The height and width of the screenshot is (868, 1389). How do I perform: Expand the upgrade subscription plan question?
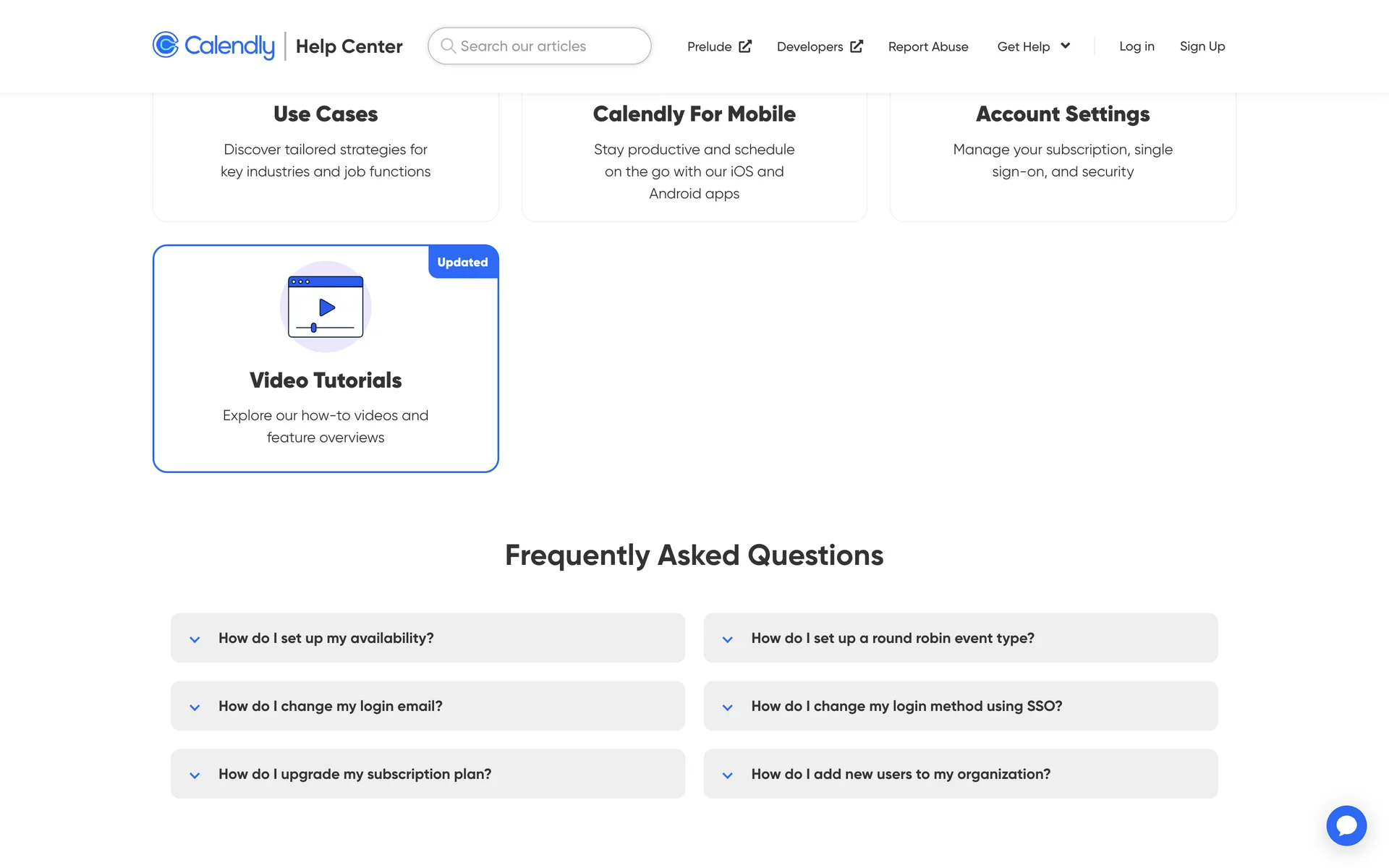[x=427, y=774]
